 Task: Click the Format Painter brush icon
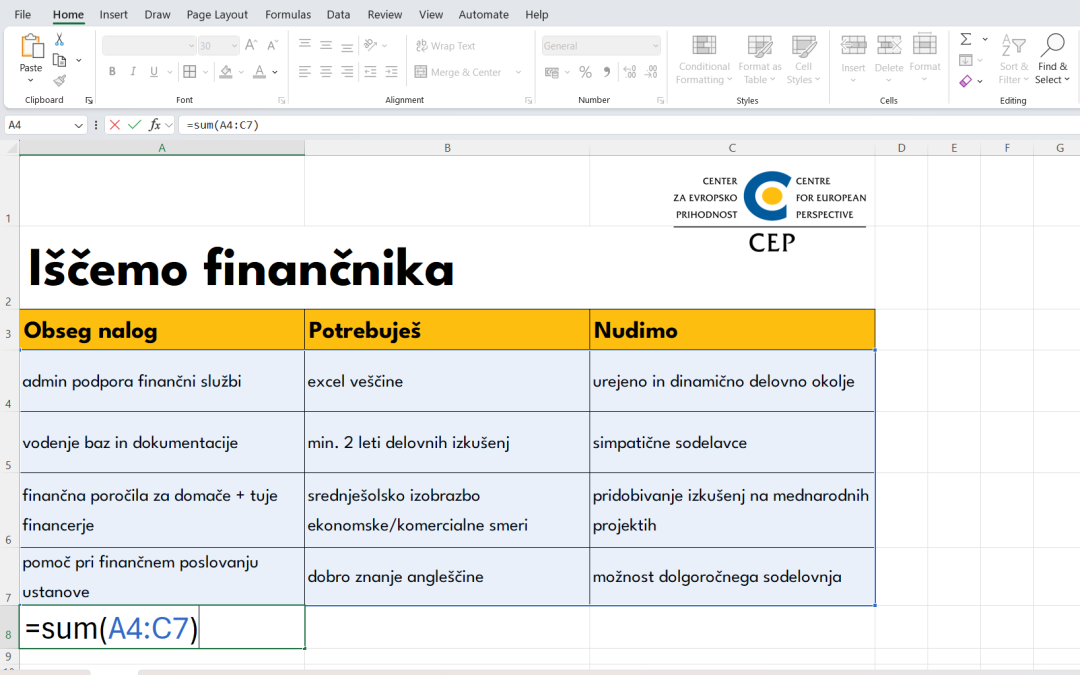click(59, 80)
